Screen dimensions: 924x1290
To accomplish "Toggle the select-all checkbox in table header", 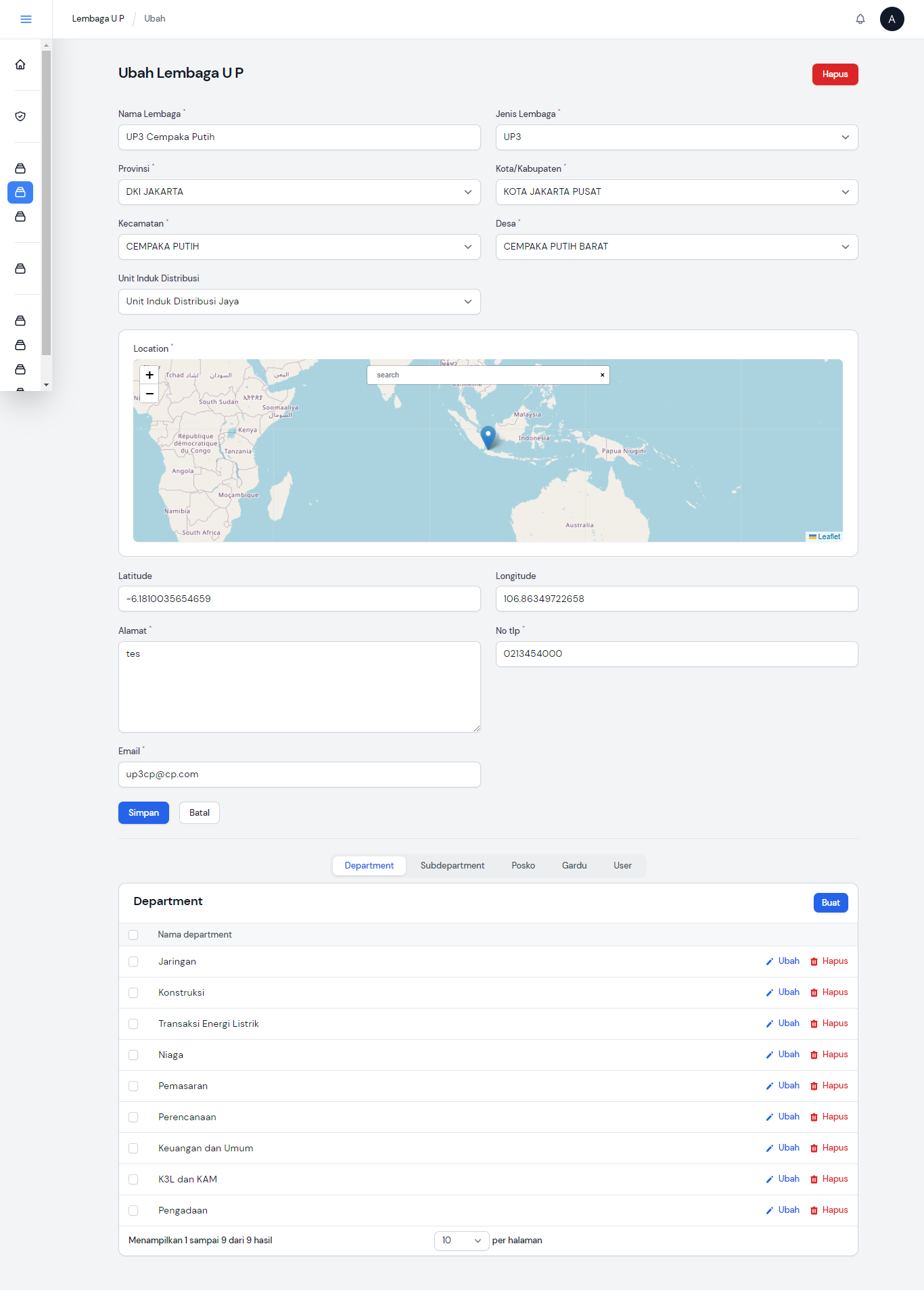I will (x=133, y=934).
